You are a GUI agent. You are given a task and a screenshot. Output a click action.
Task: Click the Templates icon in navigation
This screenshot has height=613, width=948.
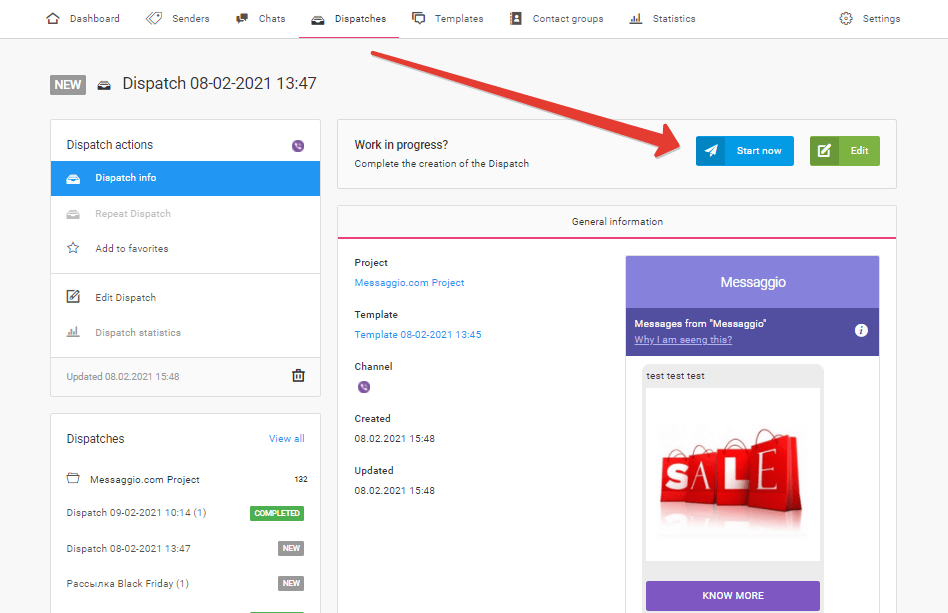tap(418, 18)
